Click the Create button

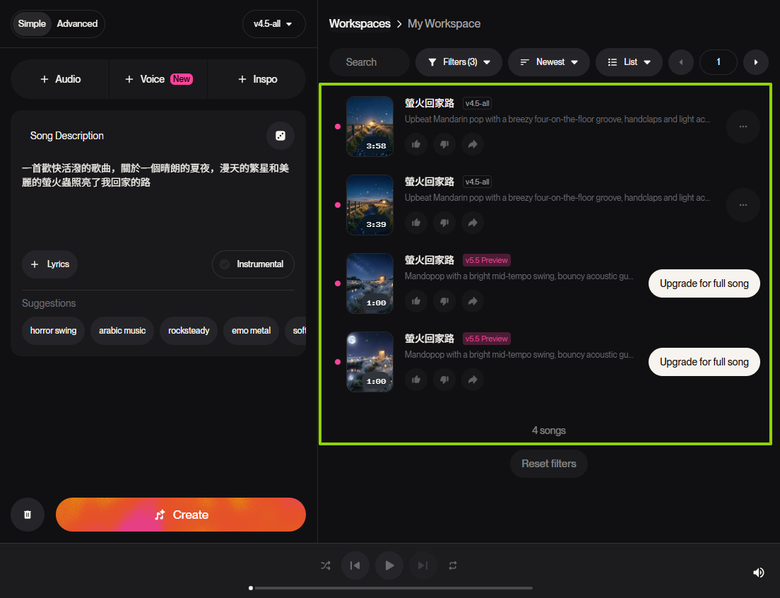[x=181, y=514]
